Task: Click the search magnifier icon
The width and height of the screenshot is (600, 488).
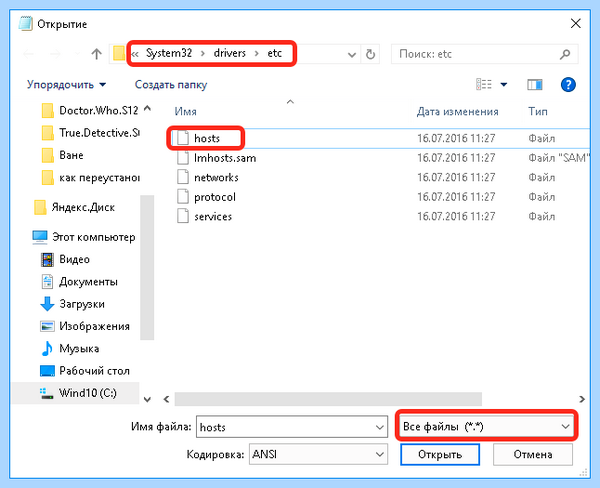Action: tap(565, 54)
